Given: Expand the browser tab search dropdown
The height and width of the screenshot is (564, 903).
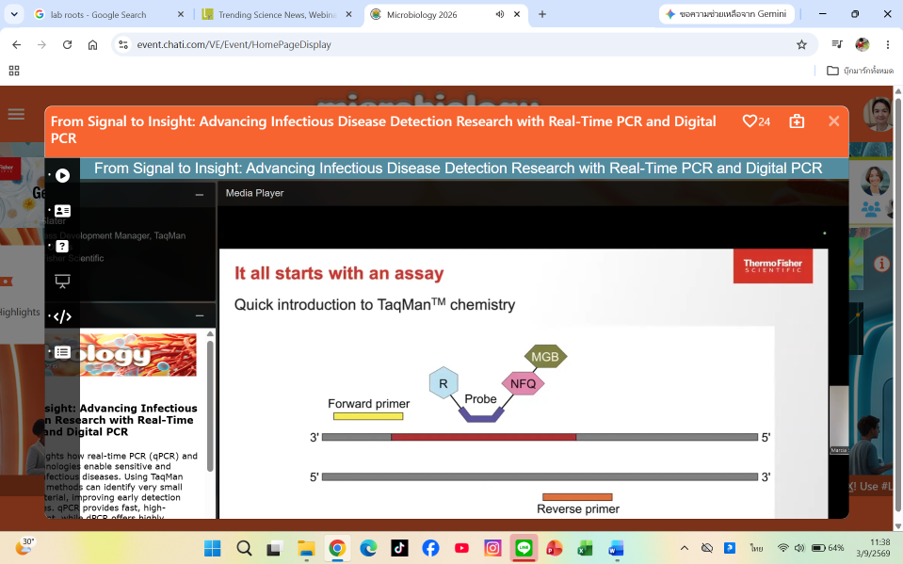Looking at the screenshot, I should coord(14,14).
